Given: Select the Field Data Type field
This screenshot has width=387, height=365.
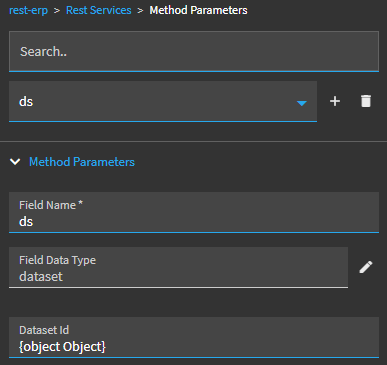Looking at the screenshot, I should 178,267.
